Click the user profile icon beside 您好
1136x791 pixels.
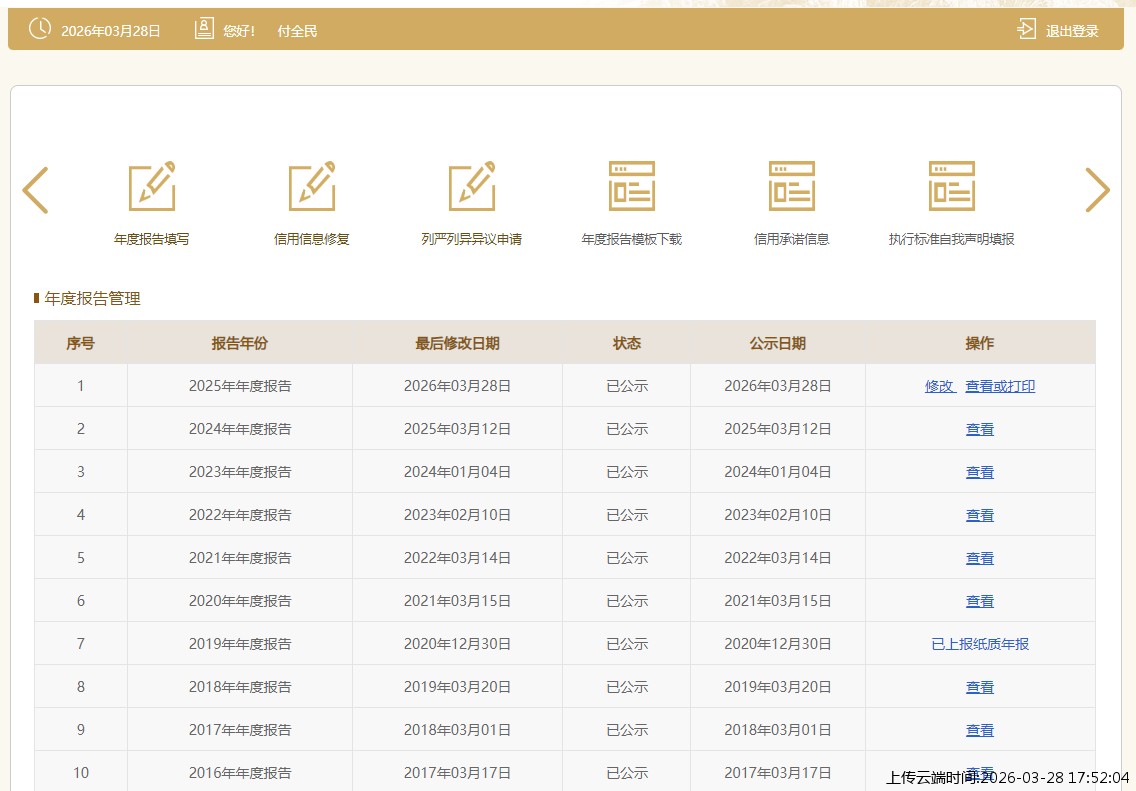[x=204, y=30]
